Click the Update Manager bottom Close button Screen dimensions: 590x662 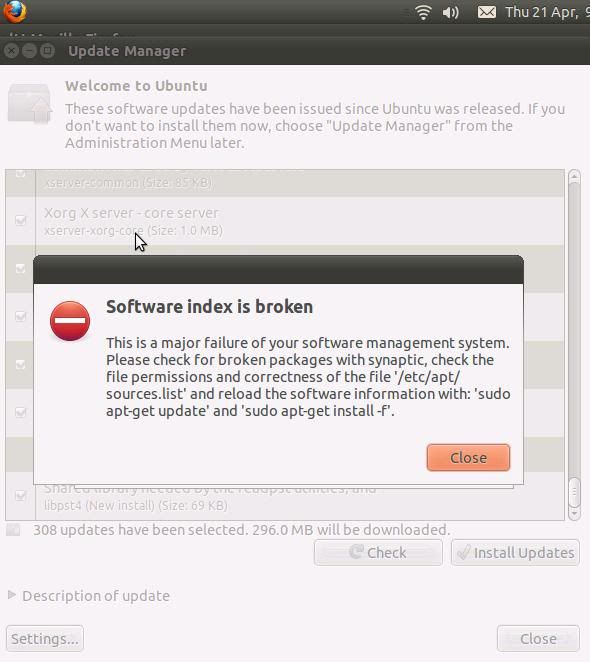pos(538,638)
